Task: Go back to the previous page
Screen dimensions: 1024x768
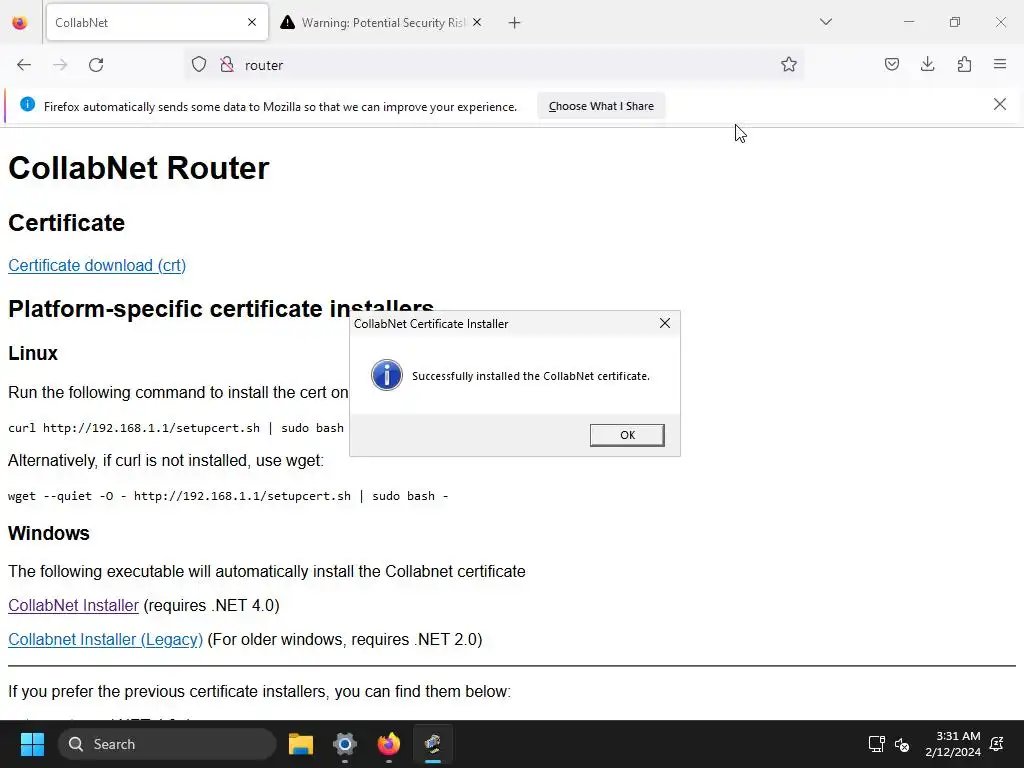Action: [x=24, y=65]
